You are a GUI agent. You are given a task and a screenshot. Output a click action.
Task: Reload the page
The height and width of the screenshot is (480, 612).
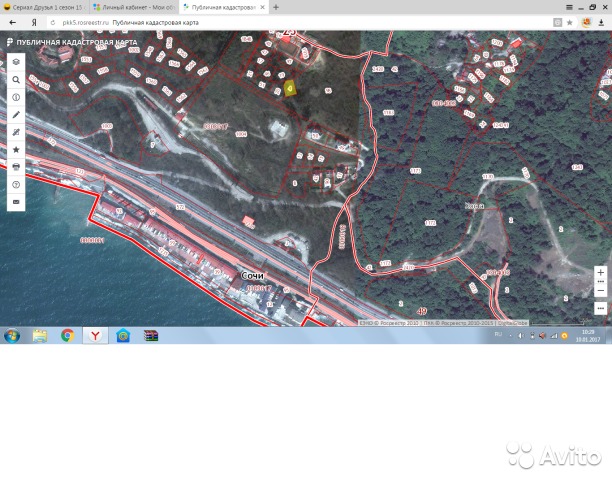(53, 23)
